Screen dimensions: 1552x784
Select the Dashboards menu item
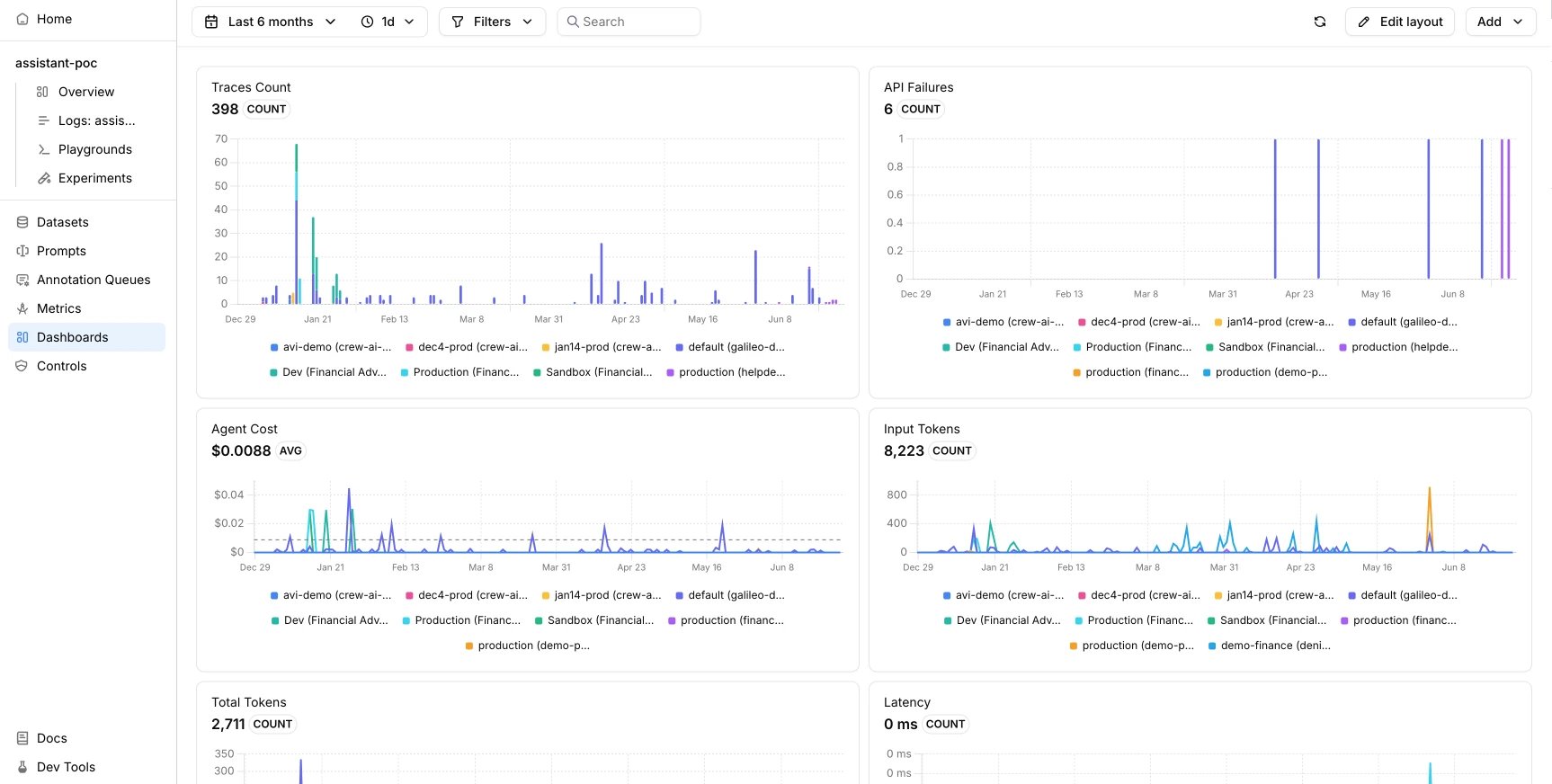(86, 337)
